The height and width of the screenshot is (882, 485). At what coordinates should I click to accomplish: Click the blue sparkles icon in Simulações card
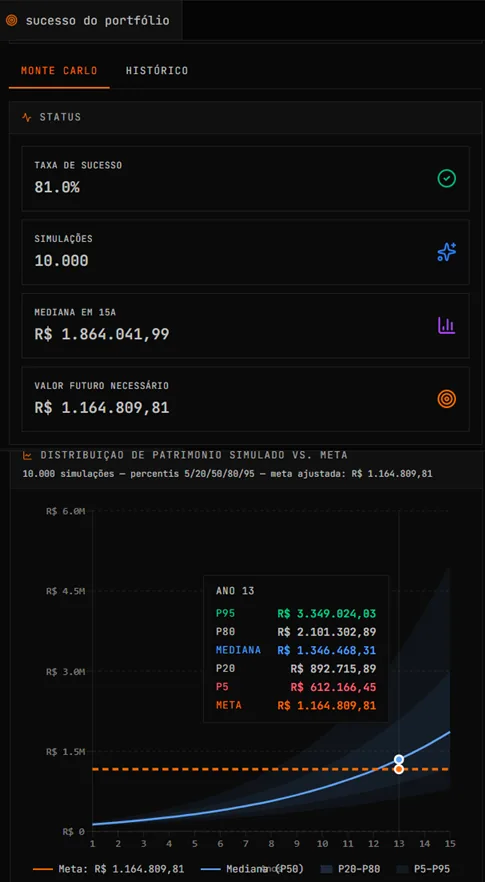[447, 252]
